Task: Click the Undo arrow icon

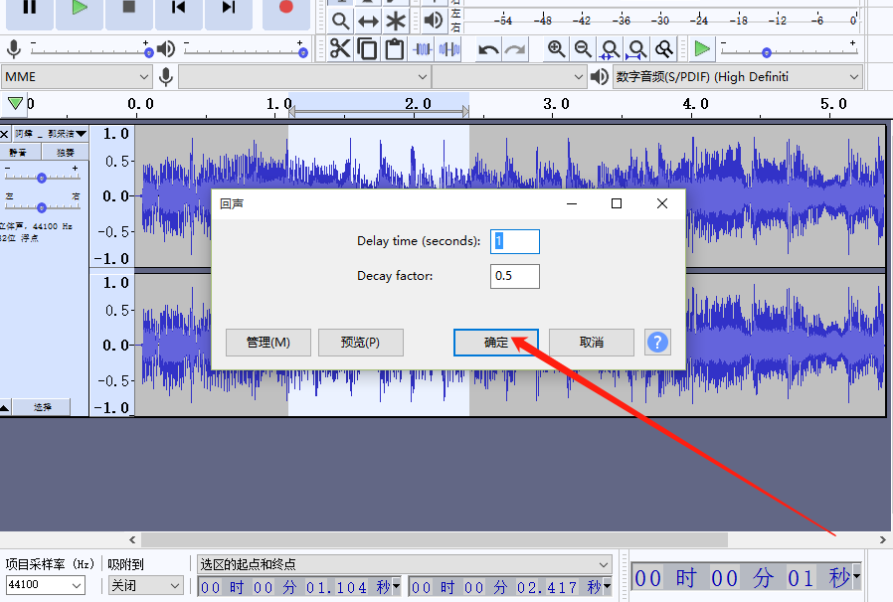Action: tap(488, 49)
